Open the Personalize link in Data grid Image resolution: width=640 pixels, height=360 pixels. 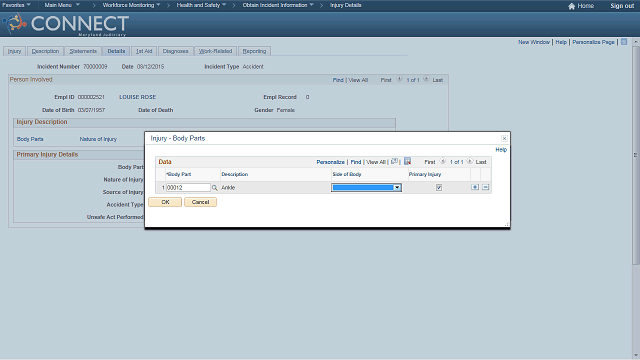pos(330,162)
